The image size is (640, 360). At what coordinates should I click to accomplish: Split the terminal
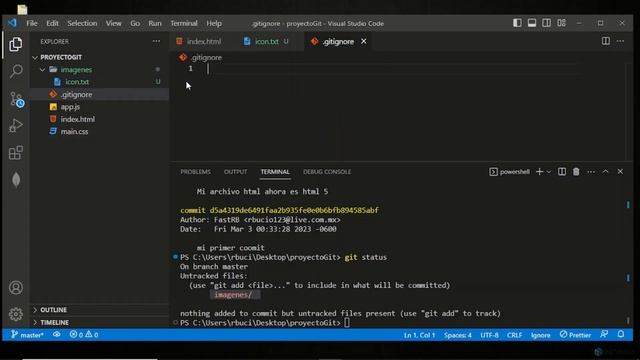562,172
